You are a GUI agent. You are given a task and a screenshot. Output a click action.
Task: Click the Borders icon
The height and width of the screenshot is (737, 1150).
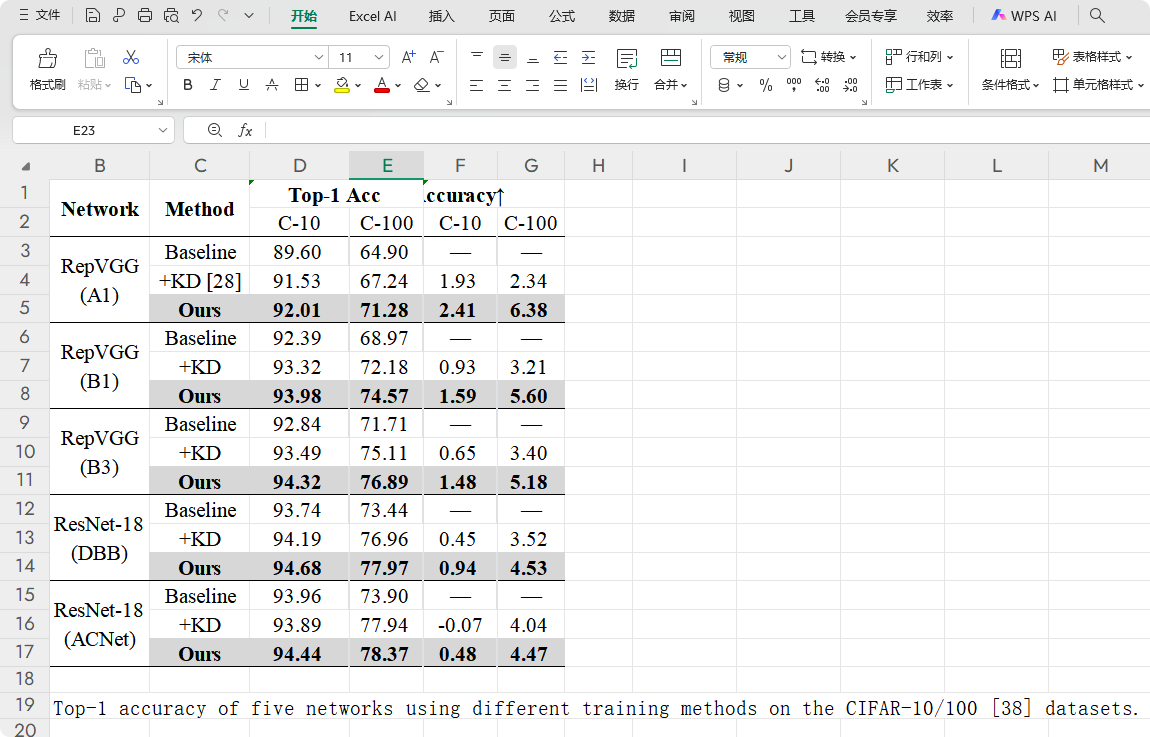click(x=301, y=85)
